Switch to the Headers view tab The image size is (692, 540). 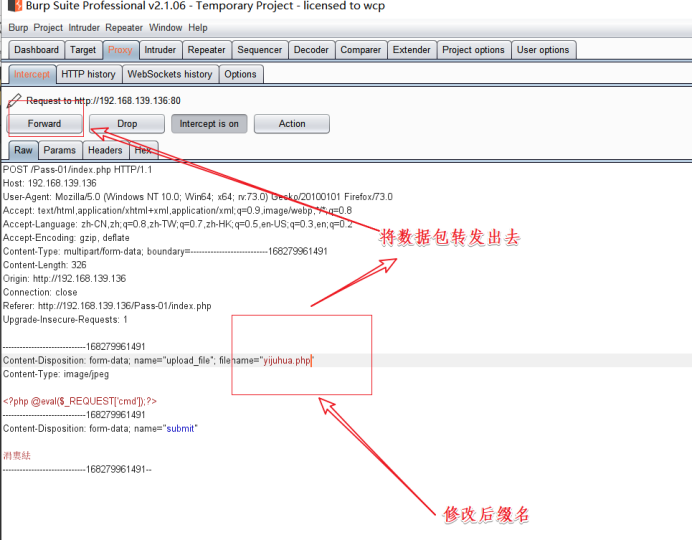click(x=105, y=150)
